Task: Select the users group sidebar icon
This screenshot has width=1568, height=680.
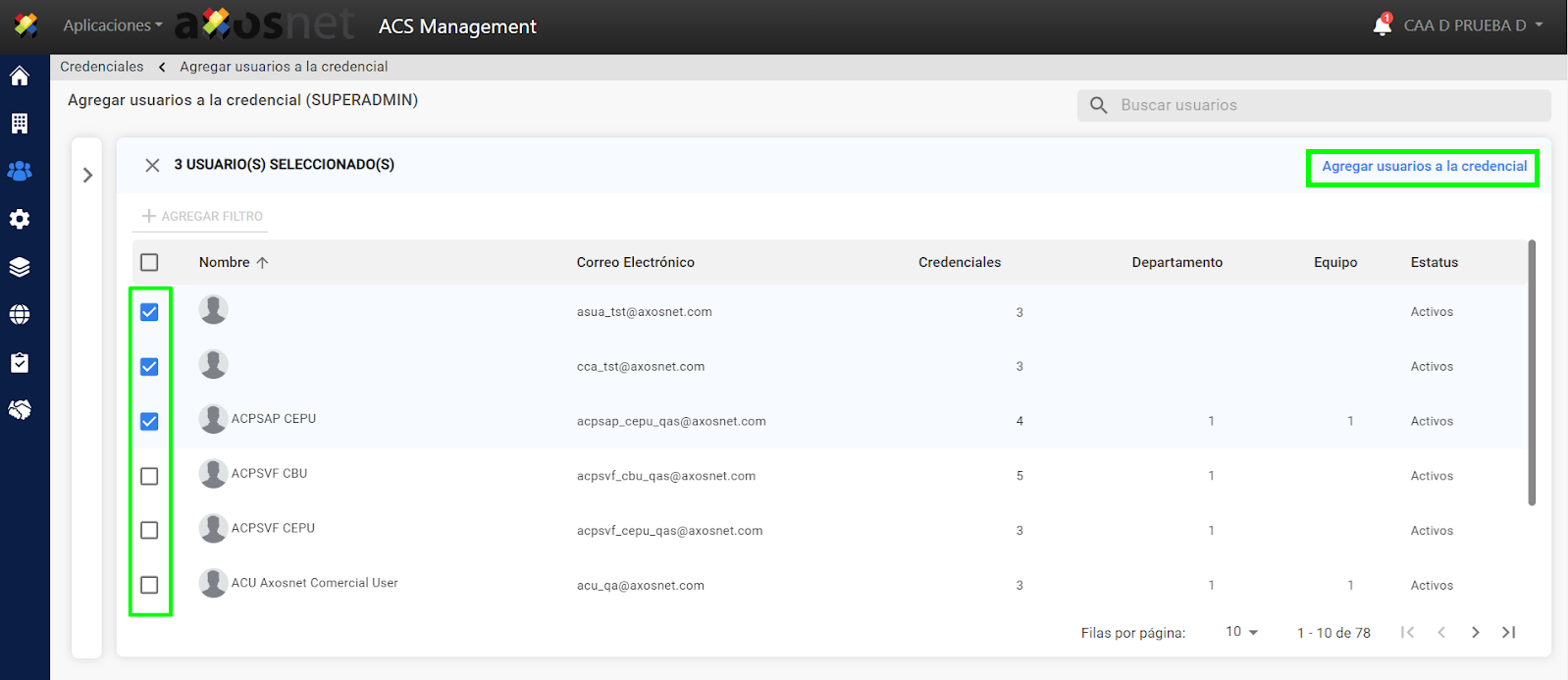Action: pos(20,171)
